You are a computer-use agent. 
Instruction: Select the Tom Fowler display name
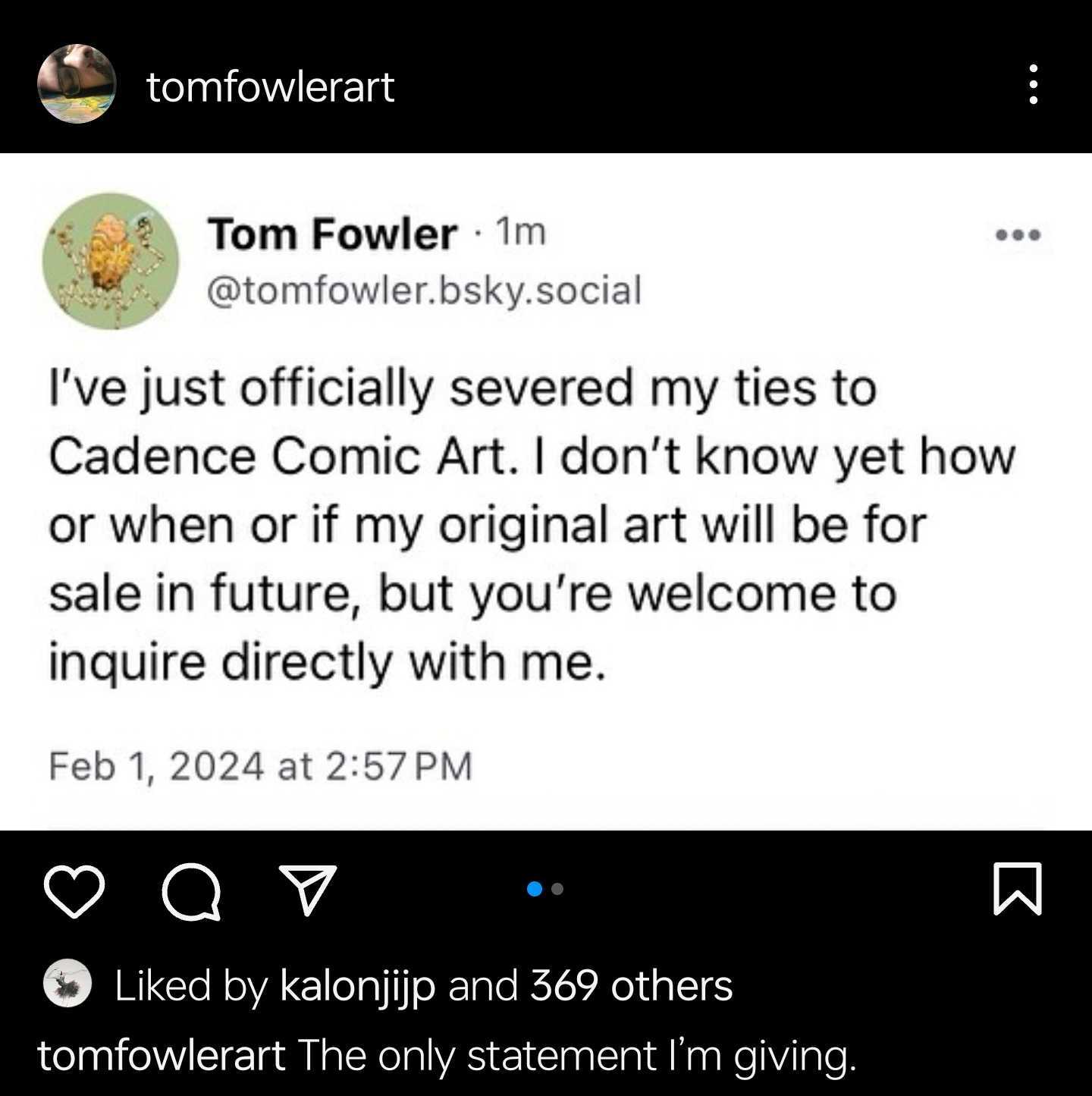(x=332, y=234)
